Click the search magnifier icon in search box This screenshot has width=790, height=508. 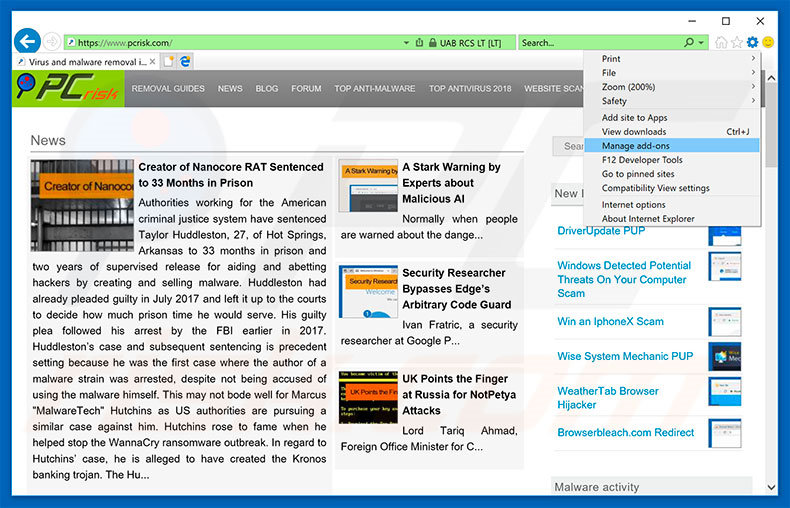point(689,43)
